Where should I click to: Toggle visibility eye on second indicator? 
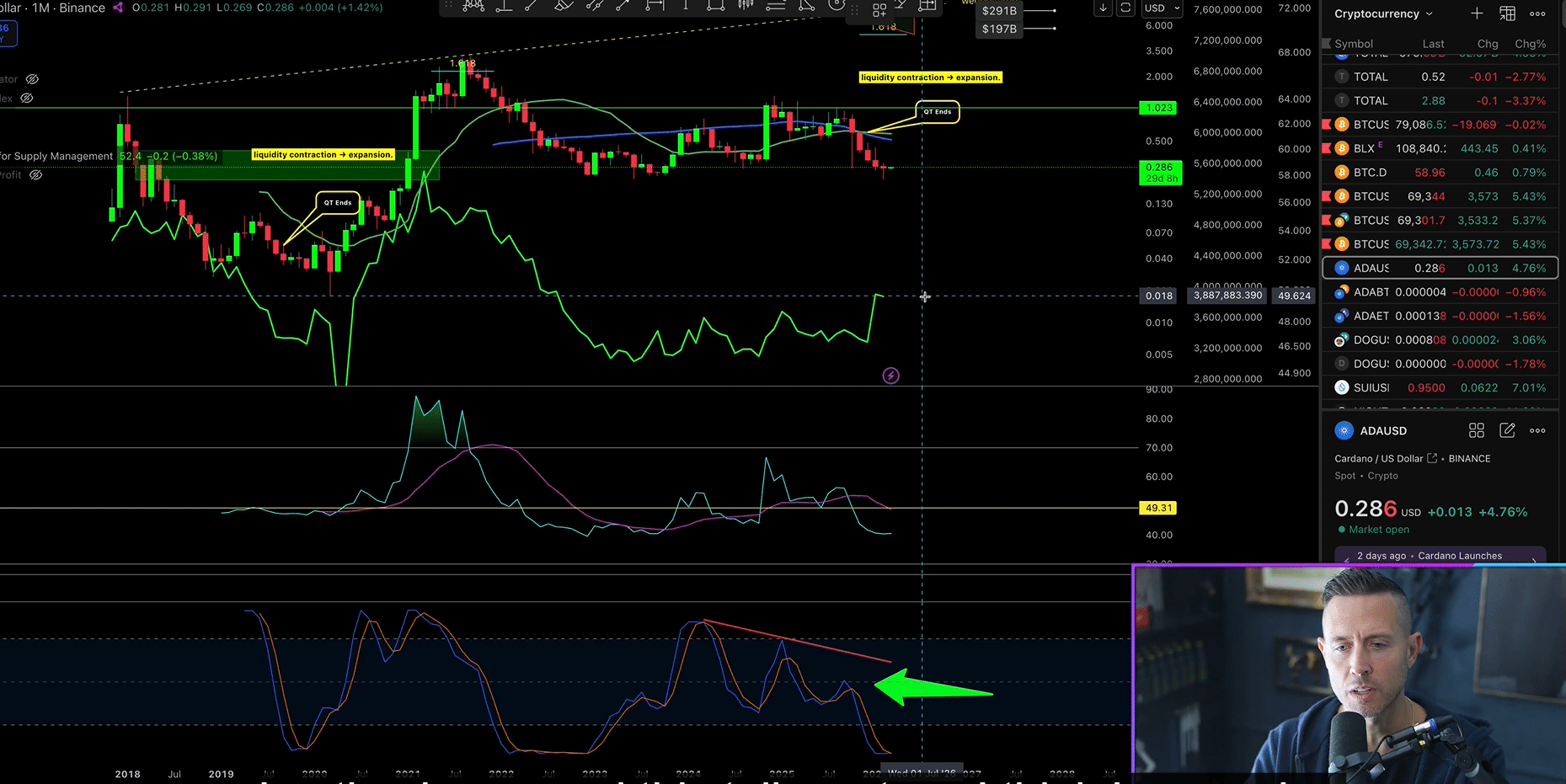[27, 99]
